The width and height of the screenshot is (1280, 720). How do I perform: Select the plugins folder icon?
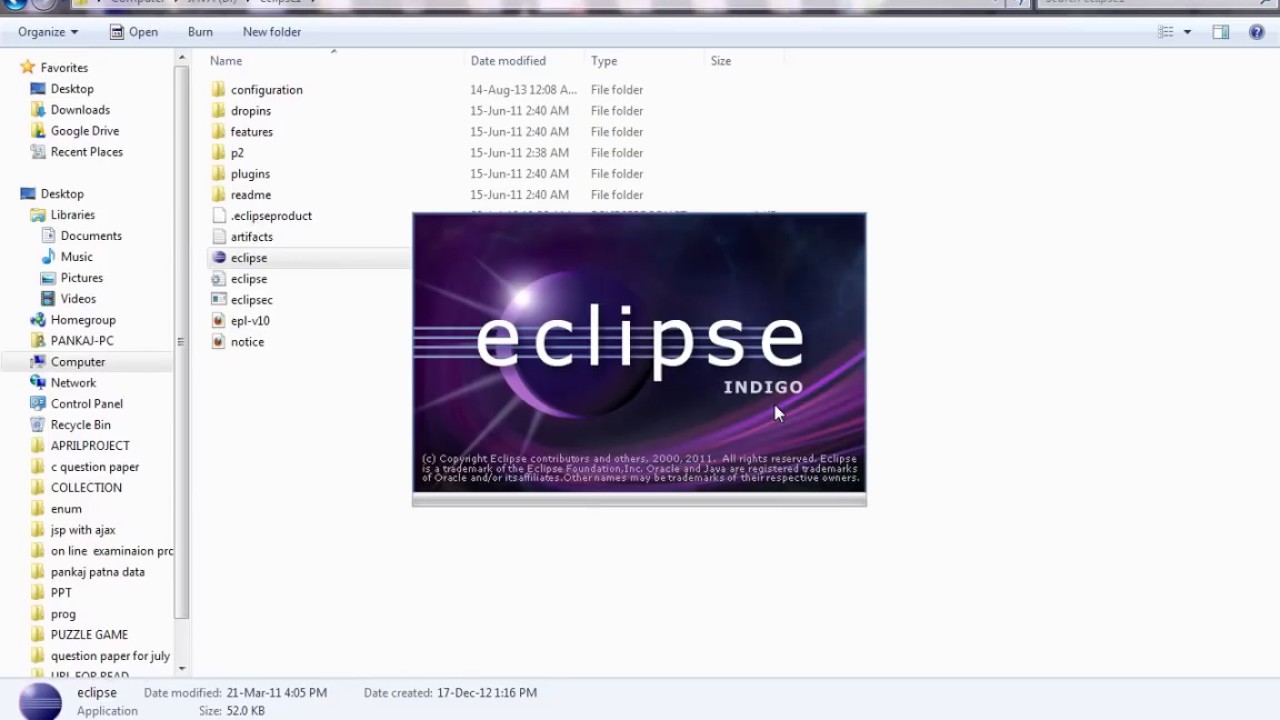pyautogui.click(x=220, y=173)
